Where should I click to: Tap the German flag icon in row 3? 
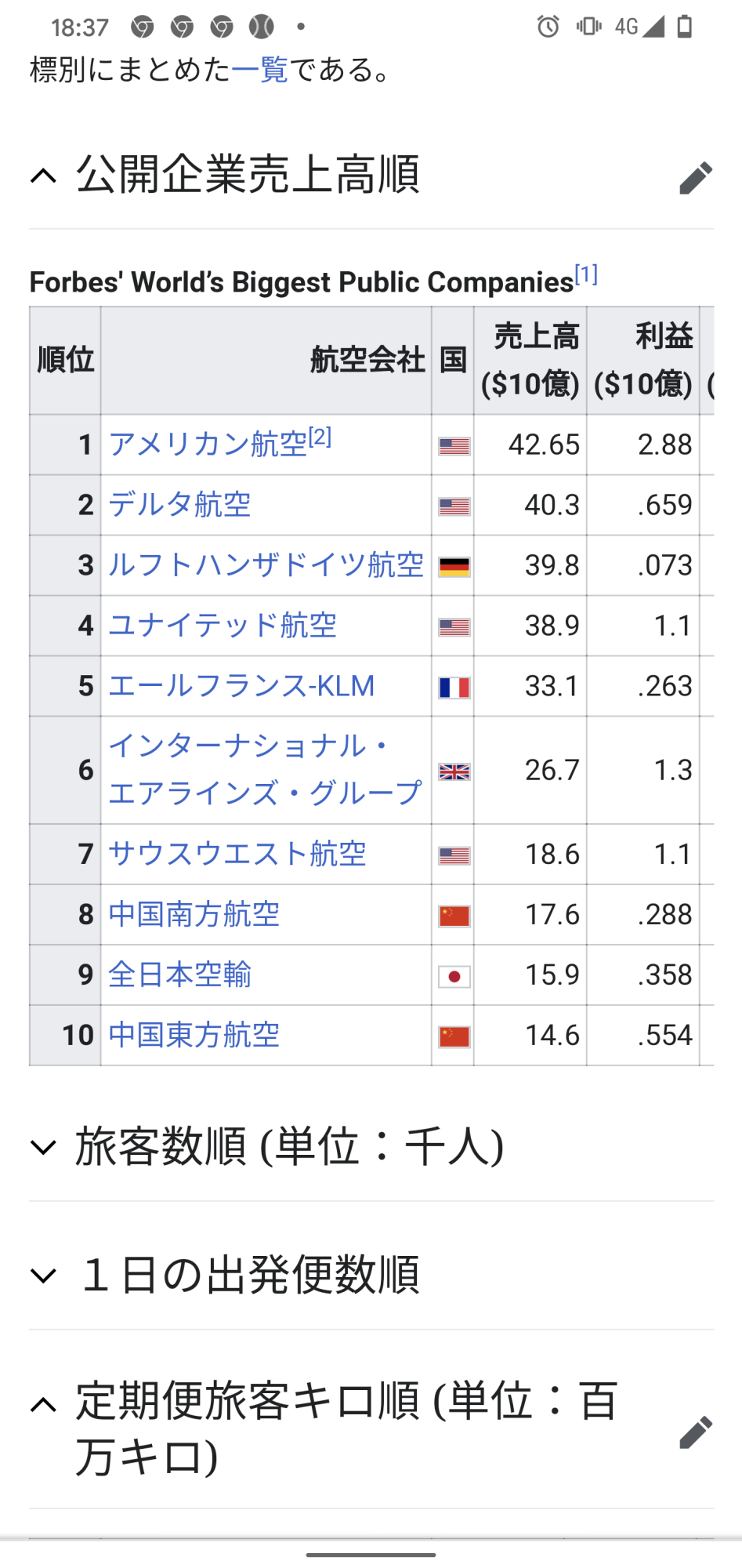(454, 566)
